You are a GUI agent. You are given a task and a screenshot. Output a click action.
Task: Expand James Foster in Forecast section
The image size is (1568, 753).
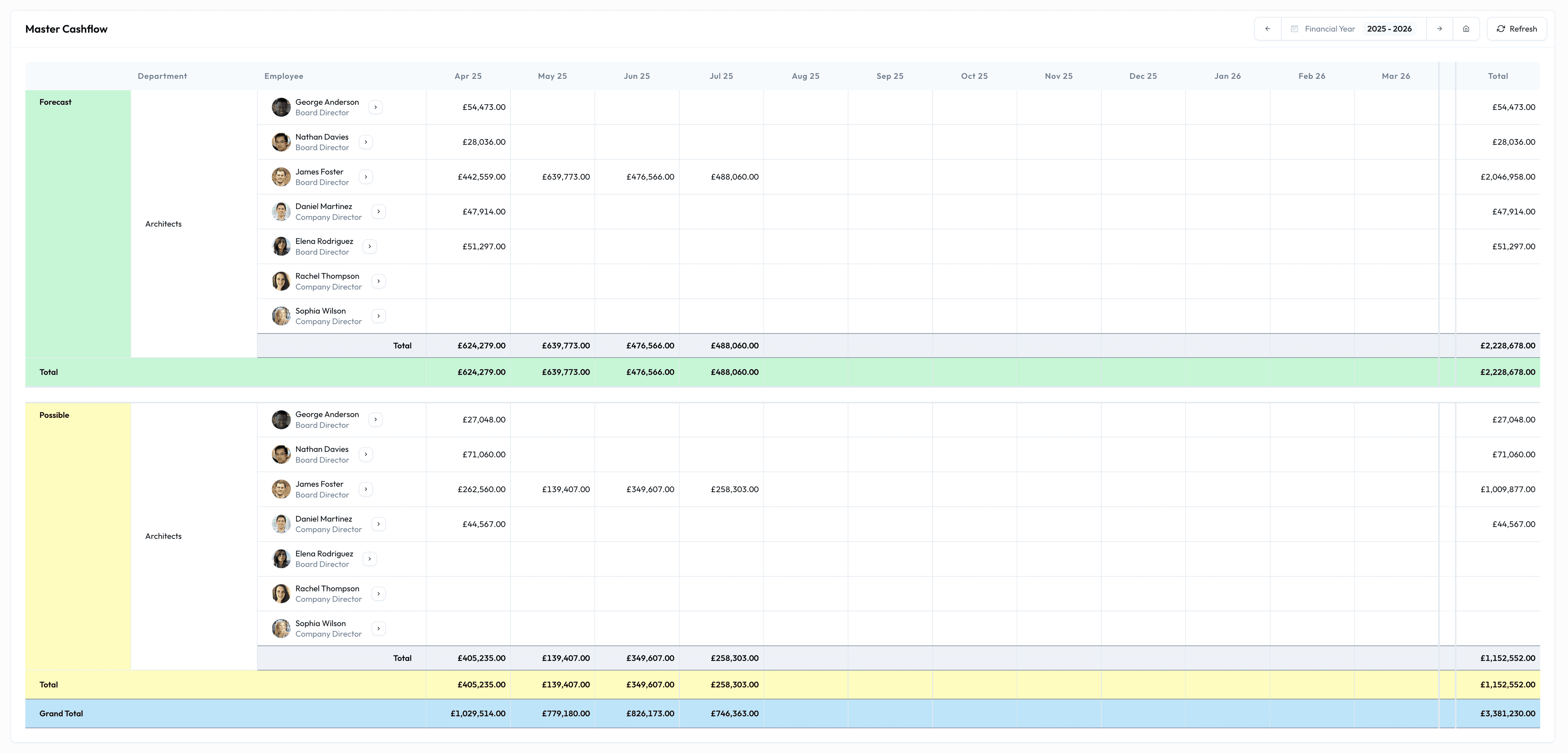pyautogui.click(x=366, y=177)
